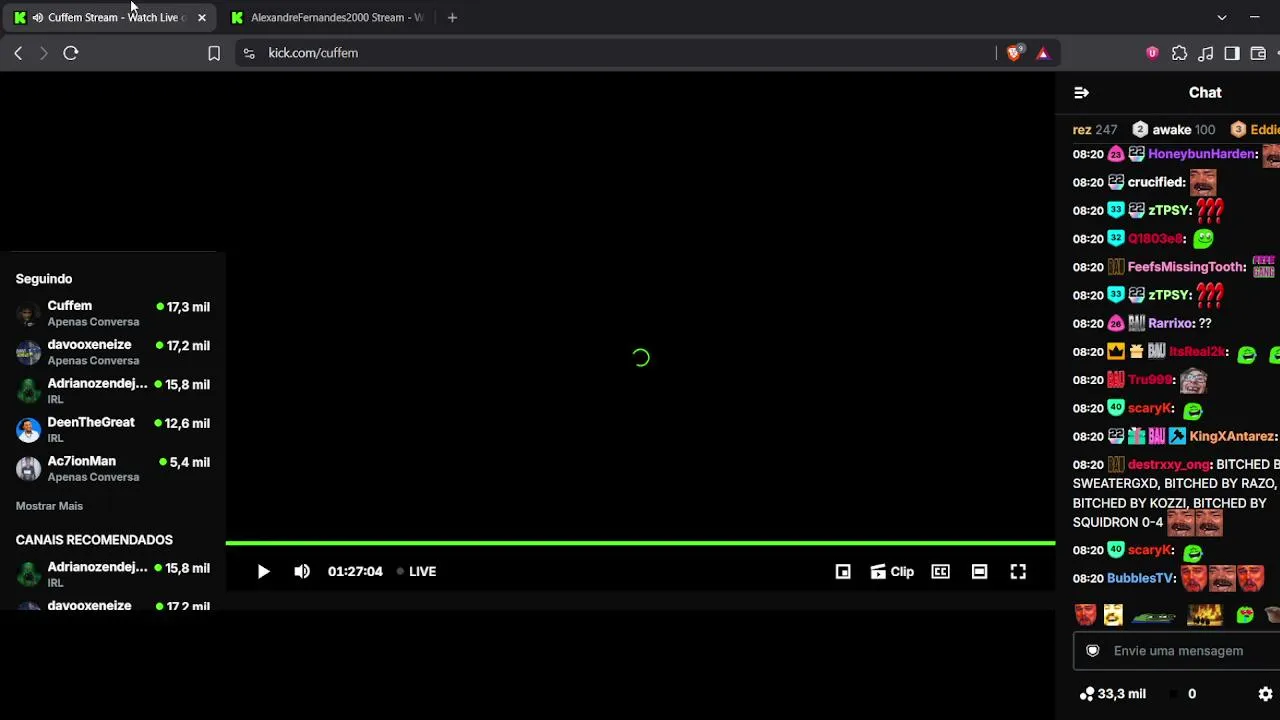Click the Seguindo section heading
The width and height of the screenshot is (1280, 720).
[x=44, y=279]
